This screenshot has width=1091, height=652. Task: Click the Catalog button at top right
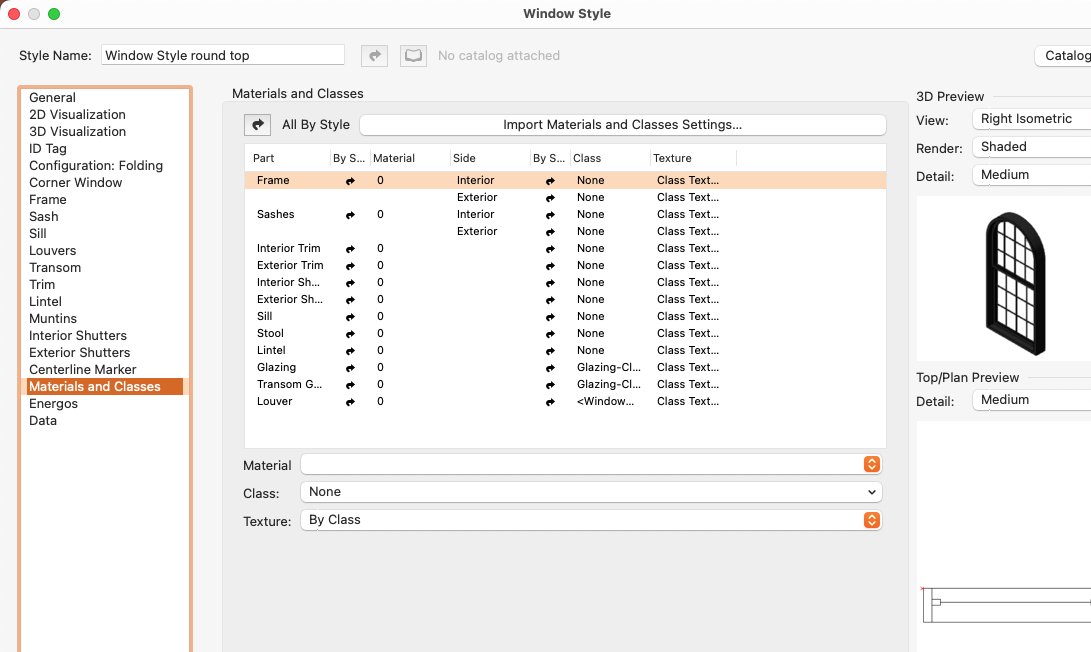pyautogui.click(x=1065, y=56)
